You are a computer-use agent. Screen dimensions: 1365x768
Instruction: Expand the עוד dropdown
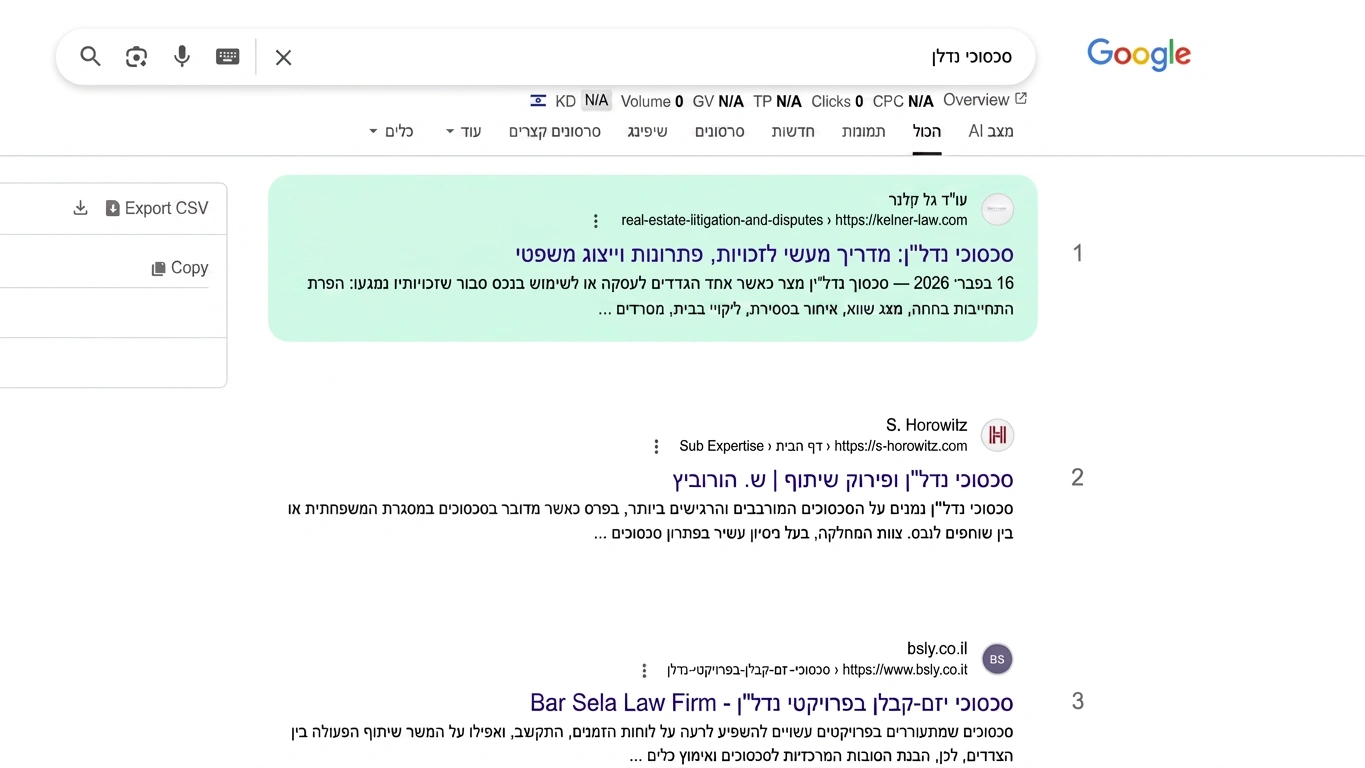464,131
